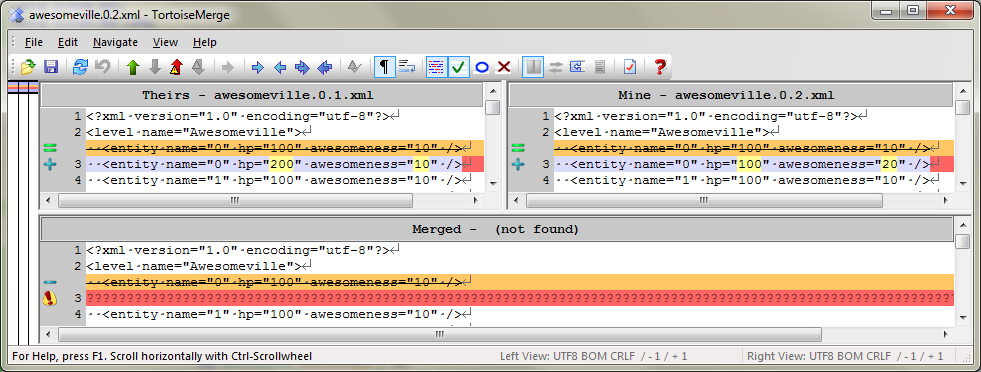Click Mine pane scrollbar down arrow
Screen dimensions: 981x372
click(963, 184)
